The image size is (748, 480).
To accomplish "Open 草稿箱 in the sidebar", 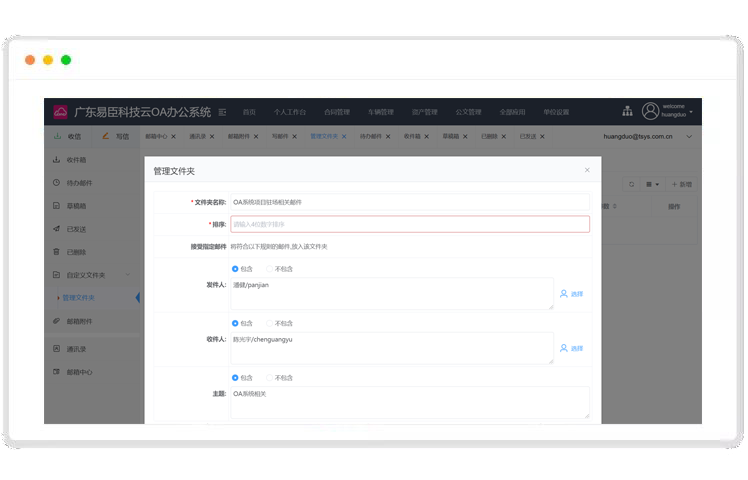I will click(x=93, y=206).
